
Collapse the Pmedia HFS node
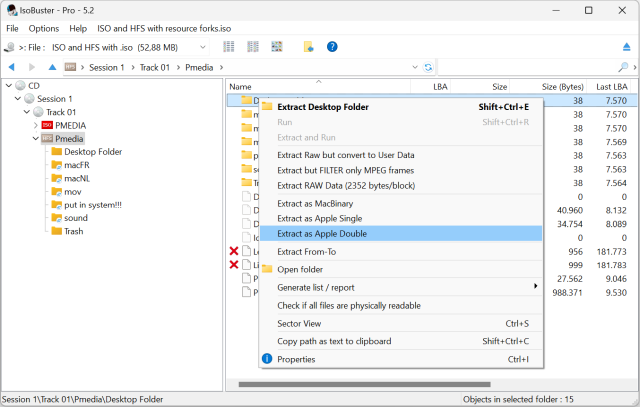point(36,138)
